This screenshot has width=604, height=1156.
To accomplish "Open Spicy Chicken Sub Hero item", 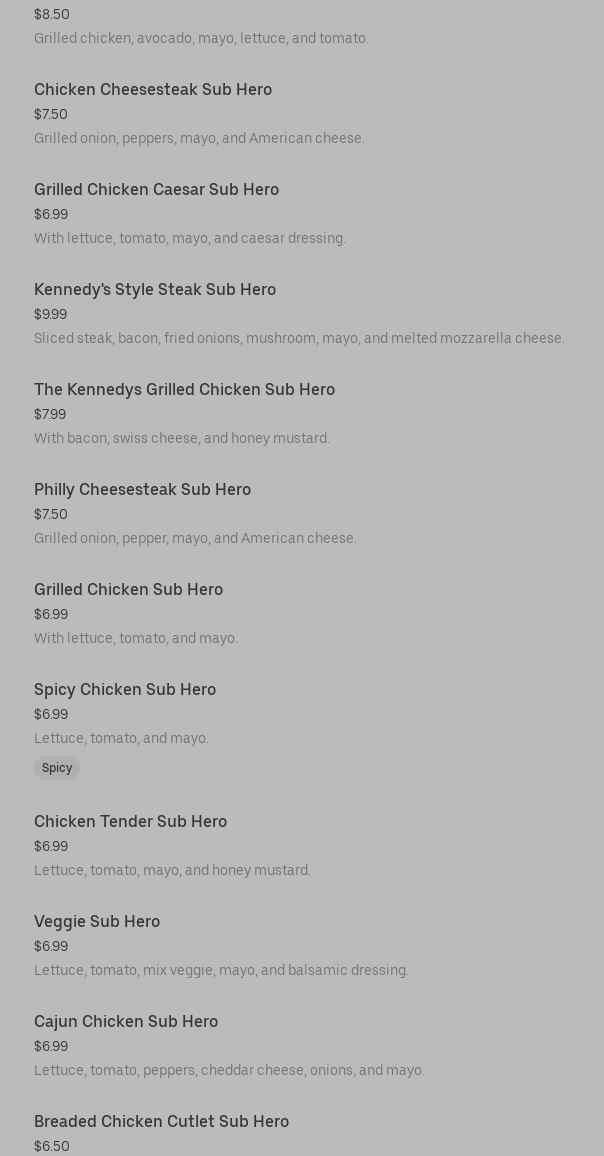I will [125, 690].
